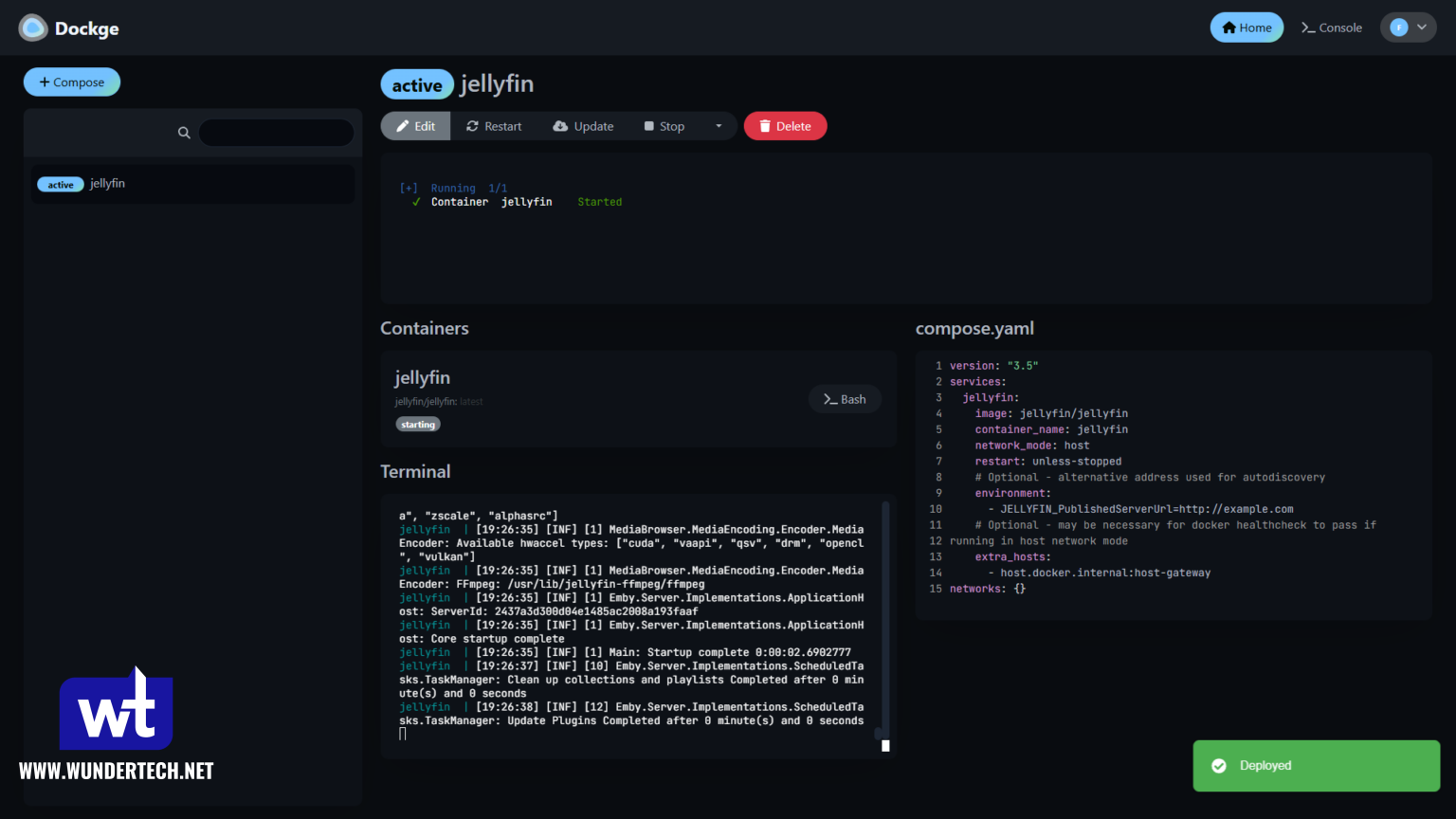Click the Dockge logo icon
Screen dimensions: 1456x819
click(x=32, y=27)
